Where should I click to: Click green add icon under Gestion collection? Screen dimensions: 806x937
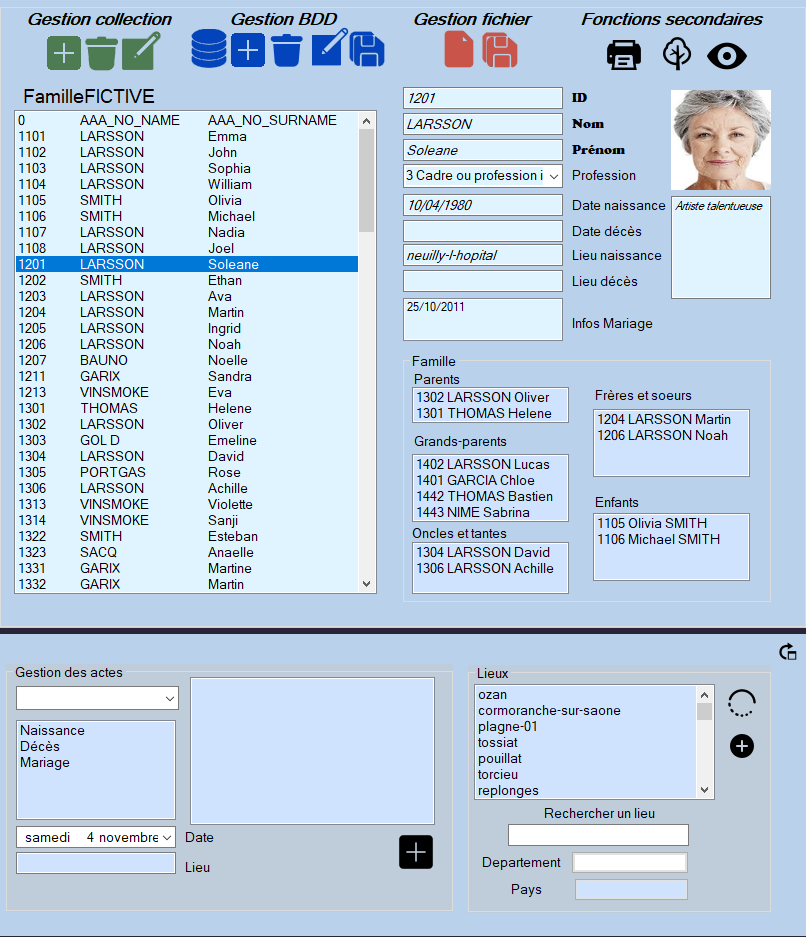[64, 52]
